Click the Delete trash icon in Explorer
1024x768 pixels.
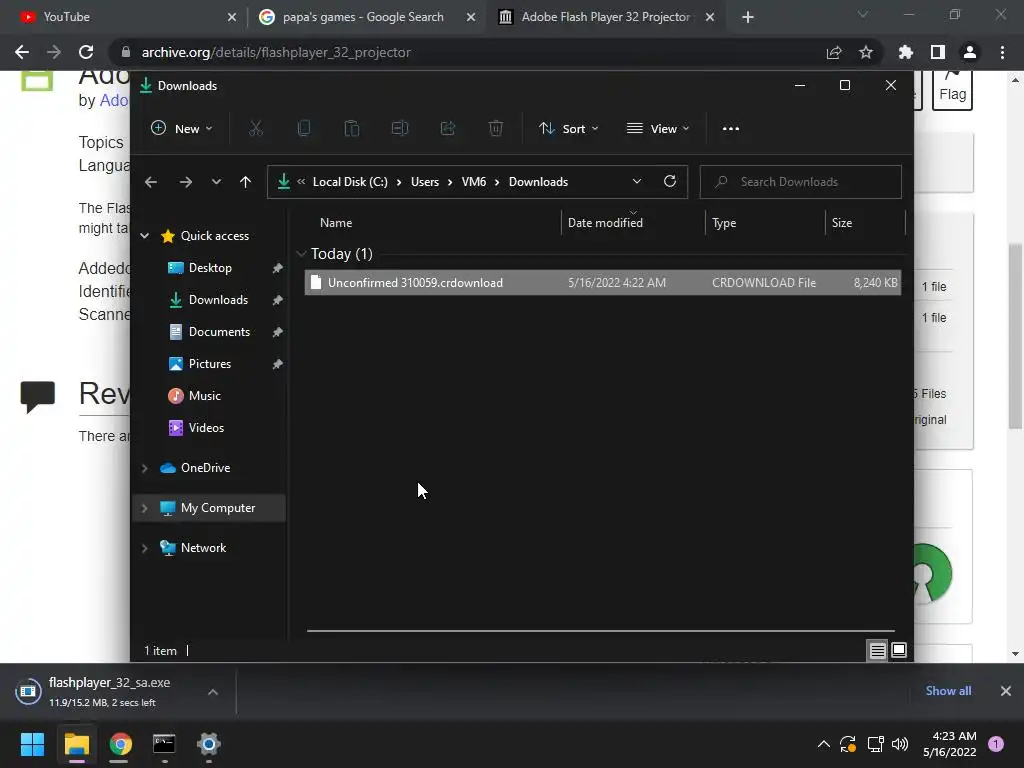[496, 129]
